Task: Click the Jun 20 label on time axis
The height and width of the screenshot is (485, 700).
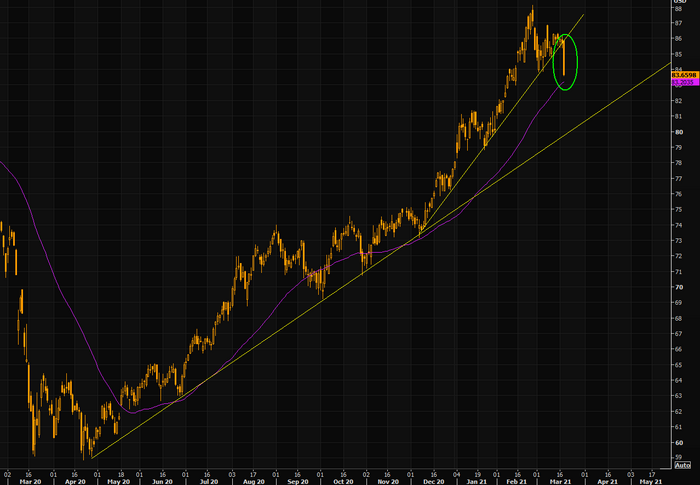Action: 162,481
